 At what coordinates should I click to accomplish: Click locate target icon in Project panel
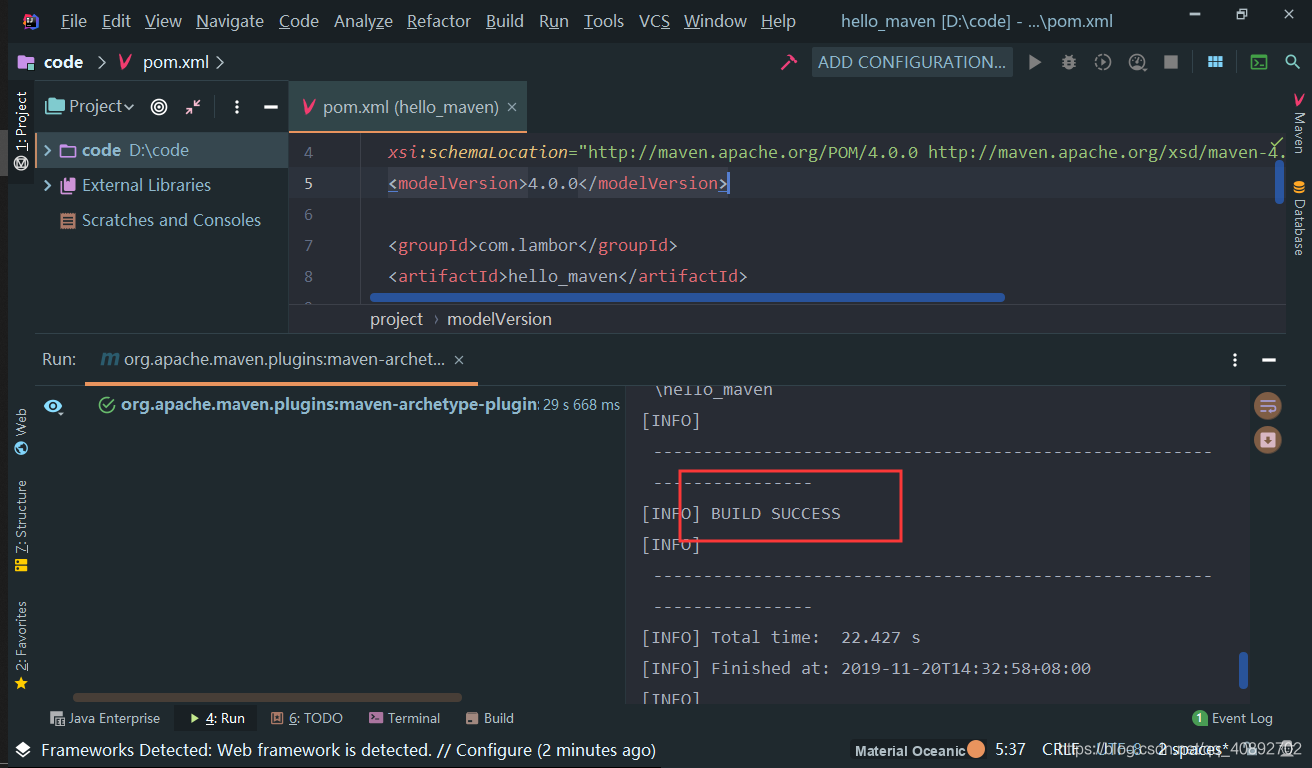(x=159, y=106)
